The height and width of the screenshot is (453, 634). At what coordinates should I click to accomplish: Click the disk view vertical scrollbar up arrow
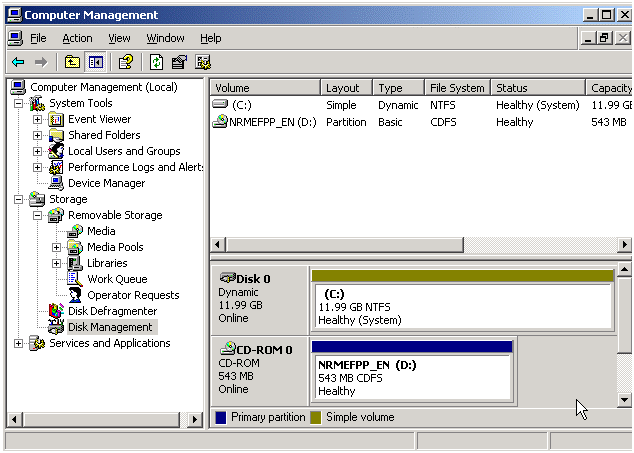point(625,270)
